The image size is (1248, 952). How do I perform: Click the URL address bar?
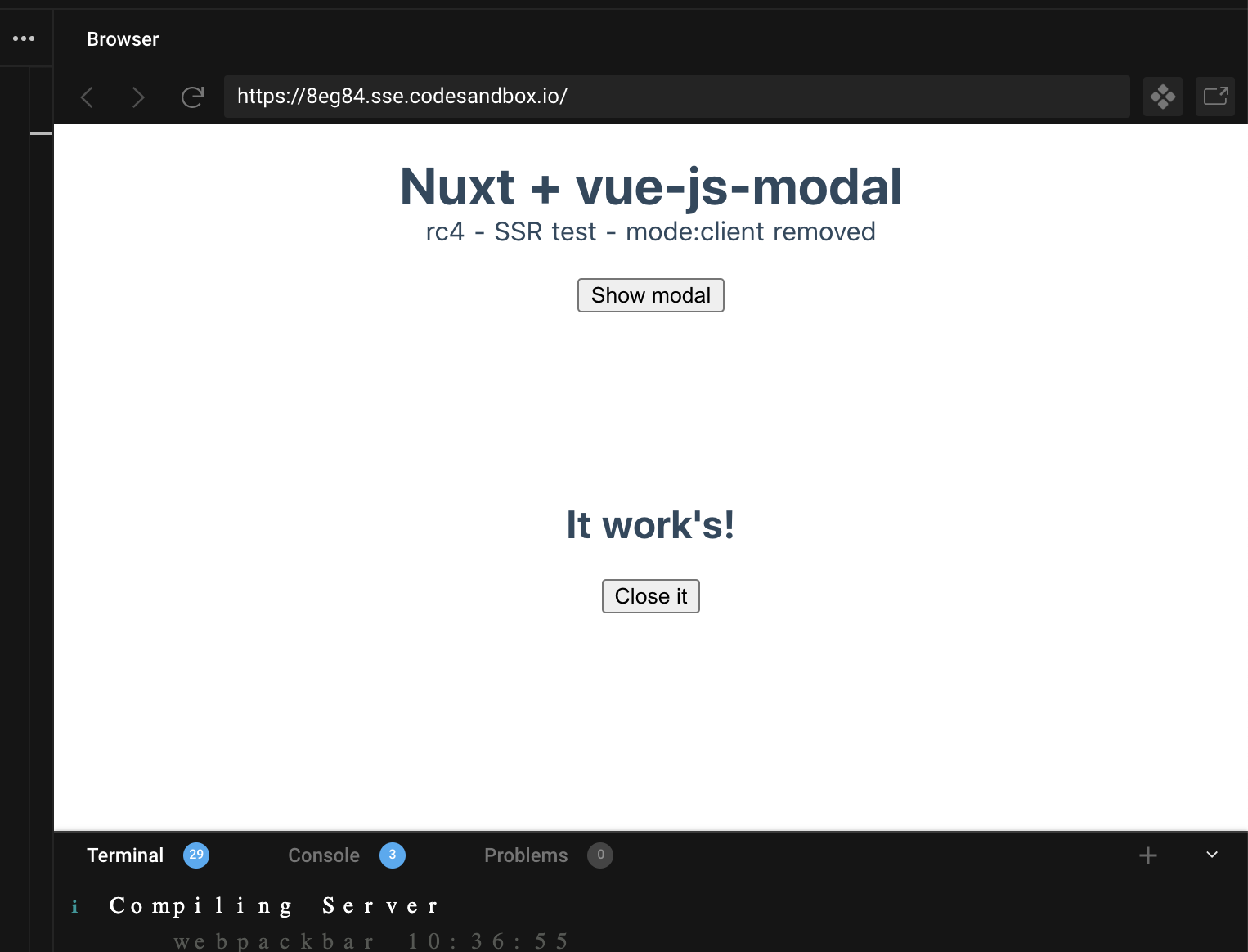pyautogui.click(x=676, y=97)
